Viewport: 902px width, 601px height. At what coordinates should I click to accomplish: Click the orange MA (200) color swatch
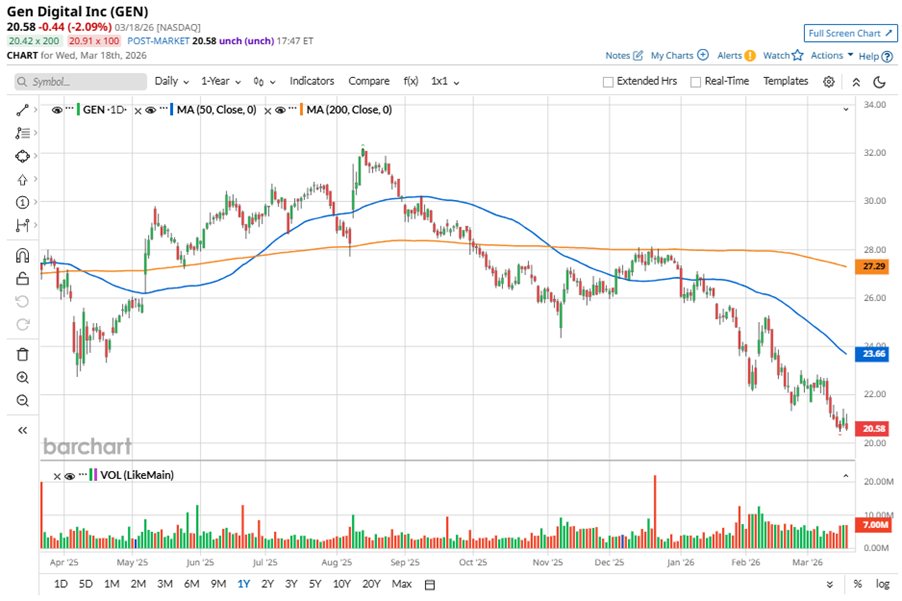(x=300, y=110)
